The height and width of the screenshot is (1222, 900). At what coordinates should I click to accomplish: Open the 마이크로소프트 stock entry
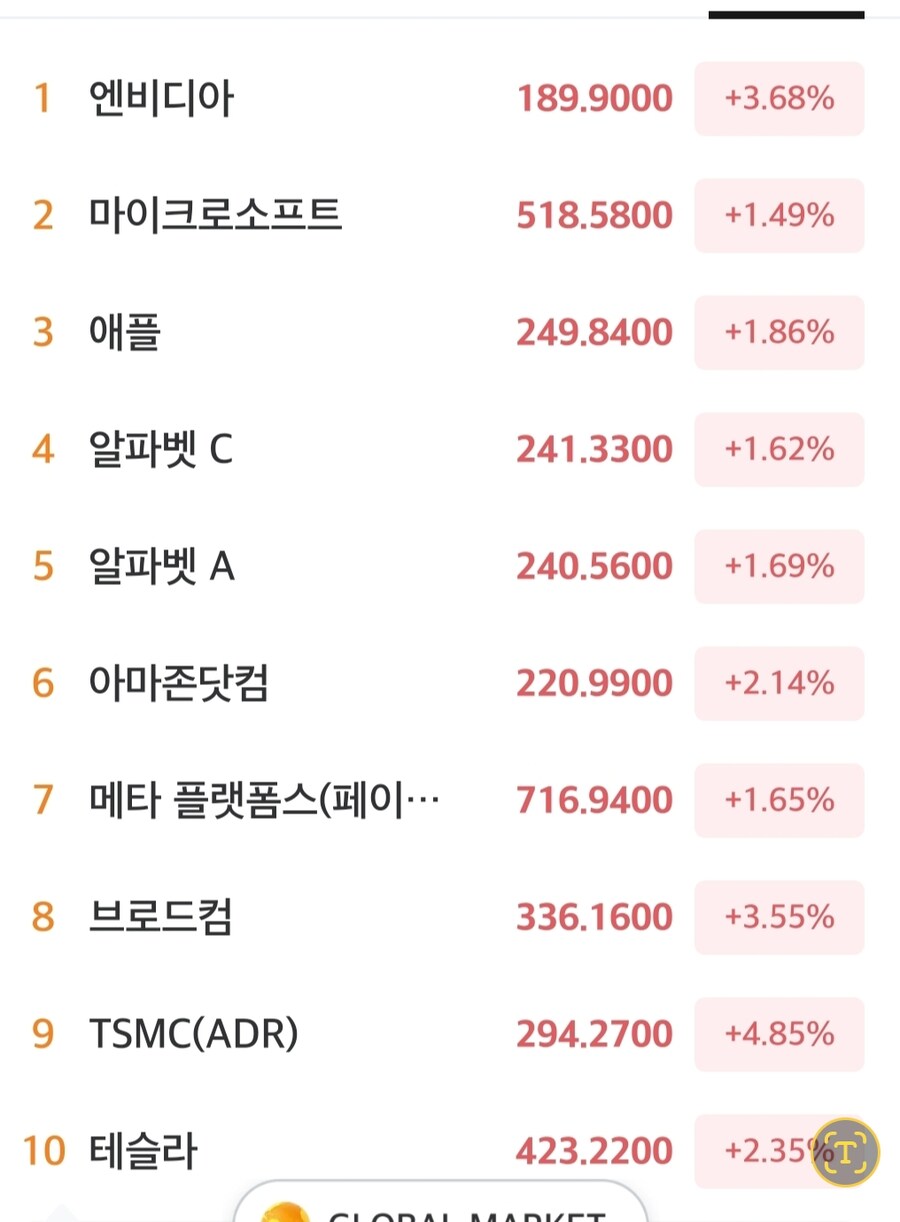coord(216,216)
